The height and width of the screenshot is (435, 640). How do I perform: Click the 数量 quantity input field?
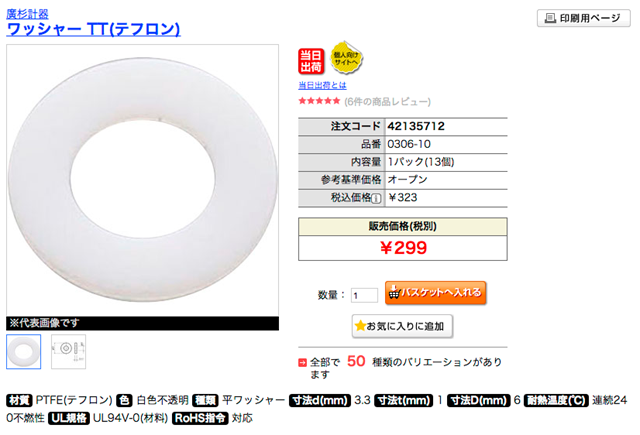click(x=364, y=295)
